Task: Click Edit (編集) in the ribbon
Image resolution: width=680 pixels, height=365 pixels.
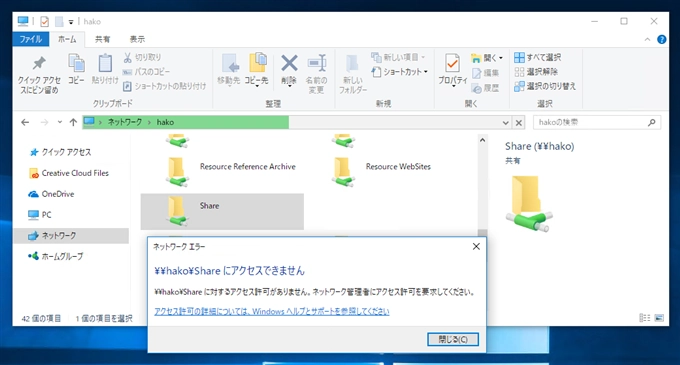Action: pos(486,73)
